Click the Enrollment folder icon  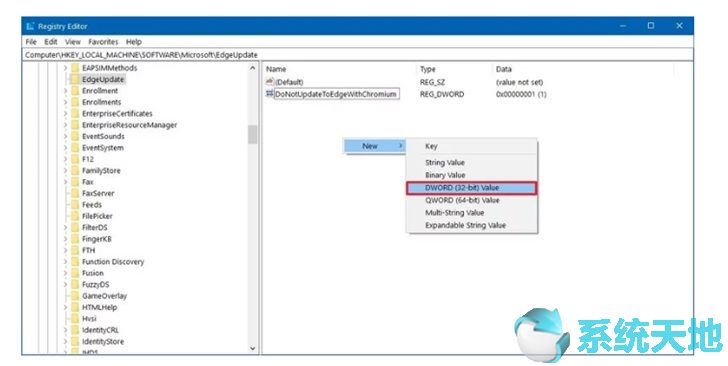[75, 91]
